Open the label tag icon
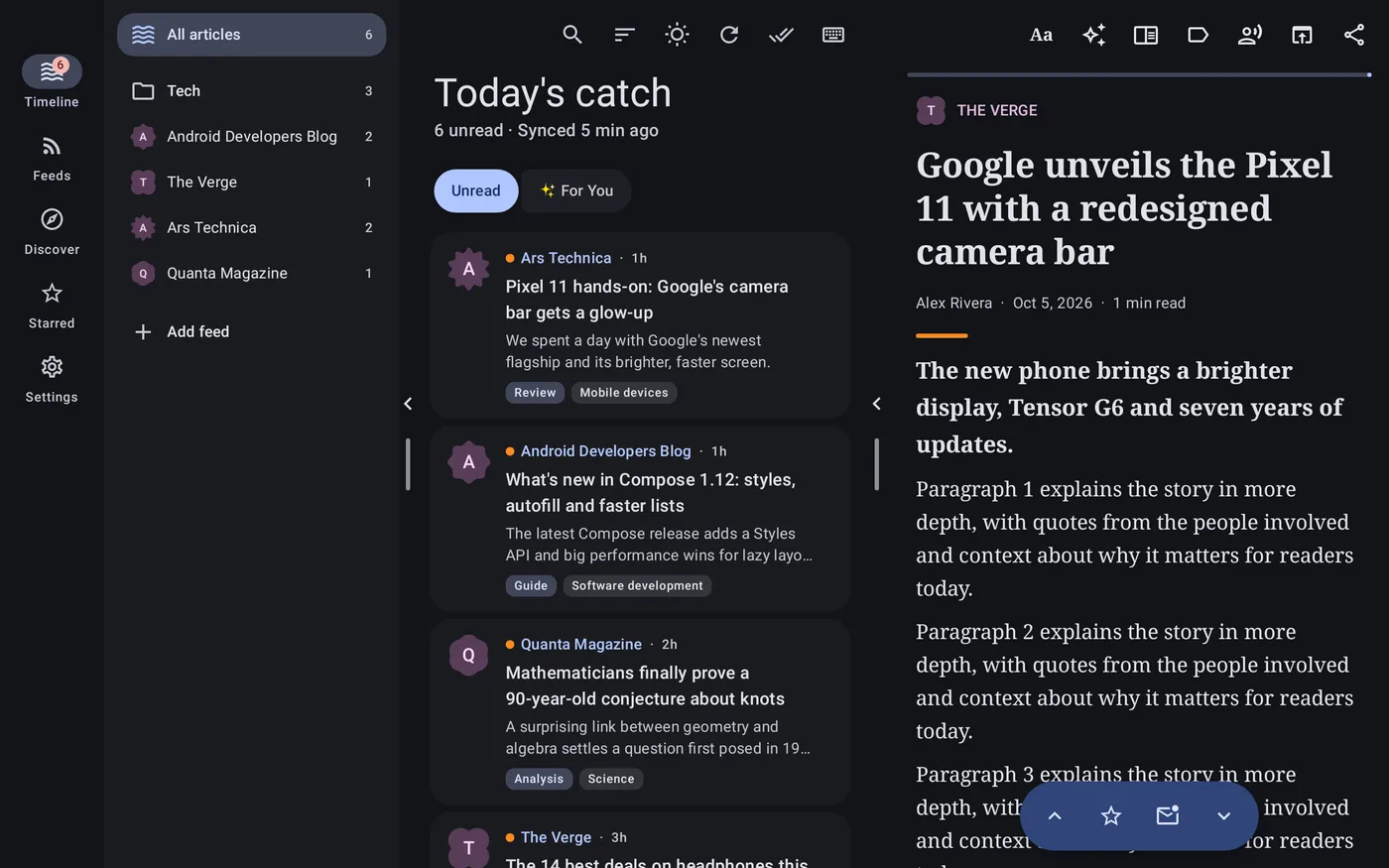Image resolution: width=1389 pixels, height=868 pixels. pos(1198,35)
